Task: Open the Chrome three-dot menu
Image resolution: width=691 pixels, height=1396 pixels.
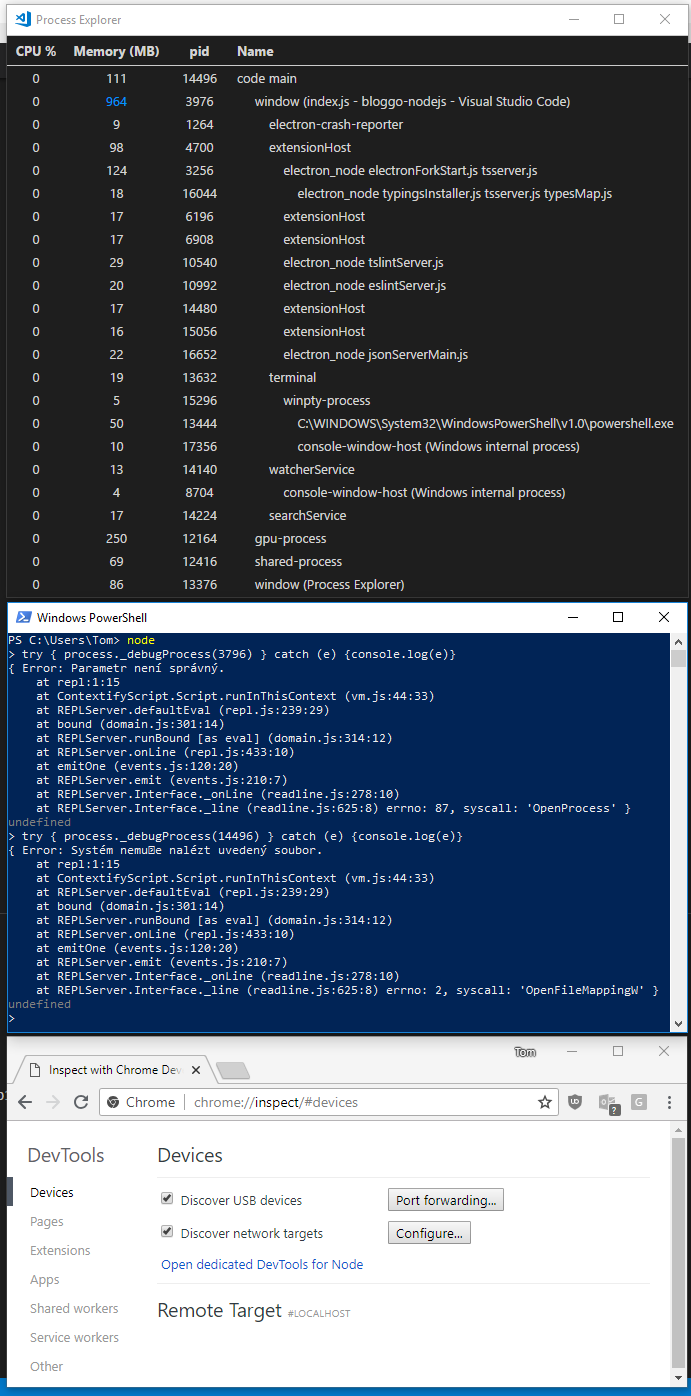Action: pos(668,1101)
